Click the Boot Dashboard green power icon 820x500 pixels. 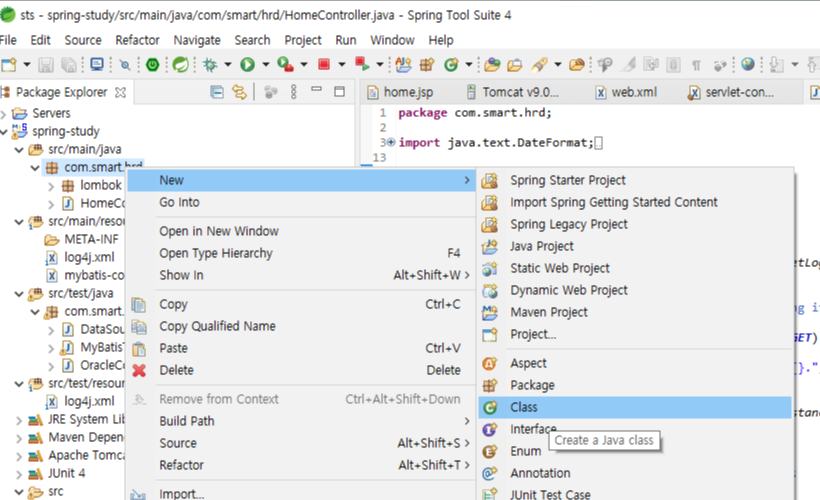point(152,65)
